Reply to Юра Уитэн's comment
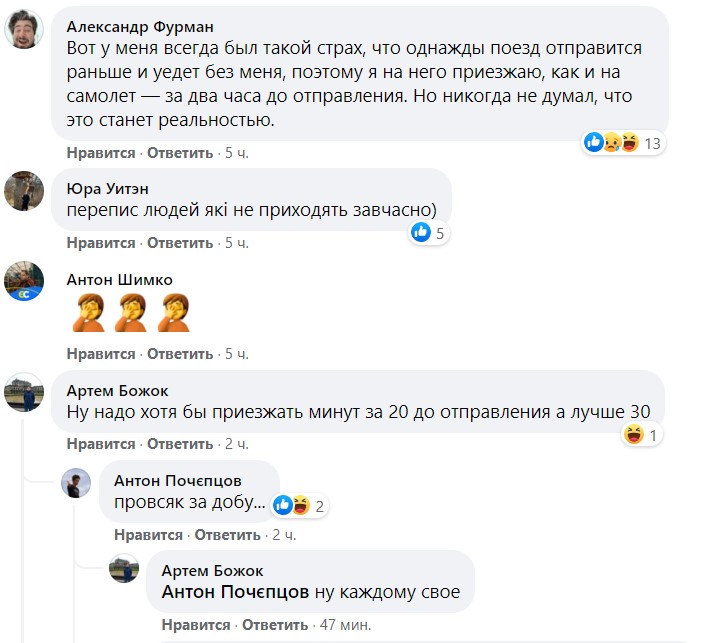The width and height of the screenshot is (702, 643). [180, 243]
